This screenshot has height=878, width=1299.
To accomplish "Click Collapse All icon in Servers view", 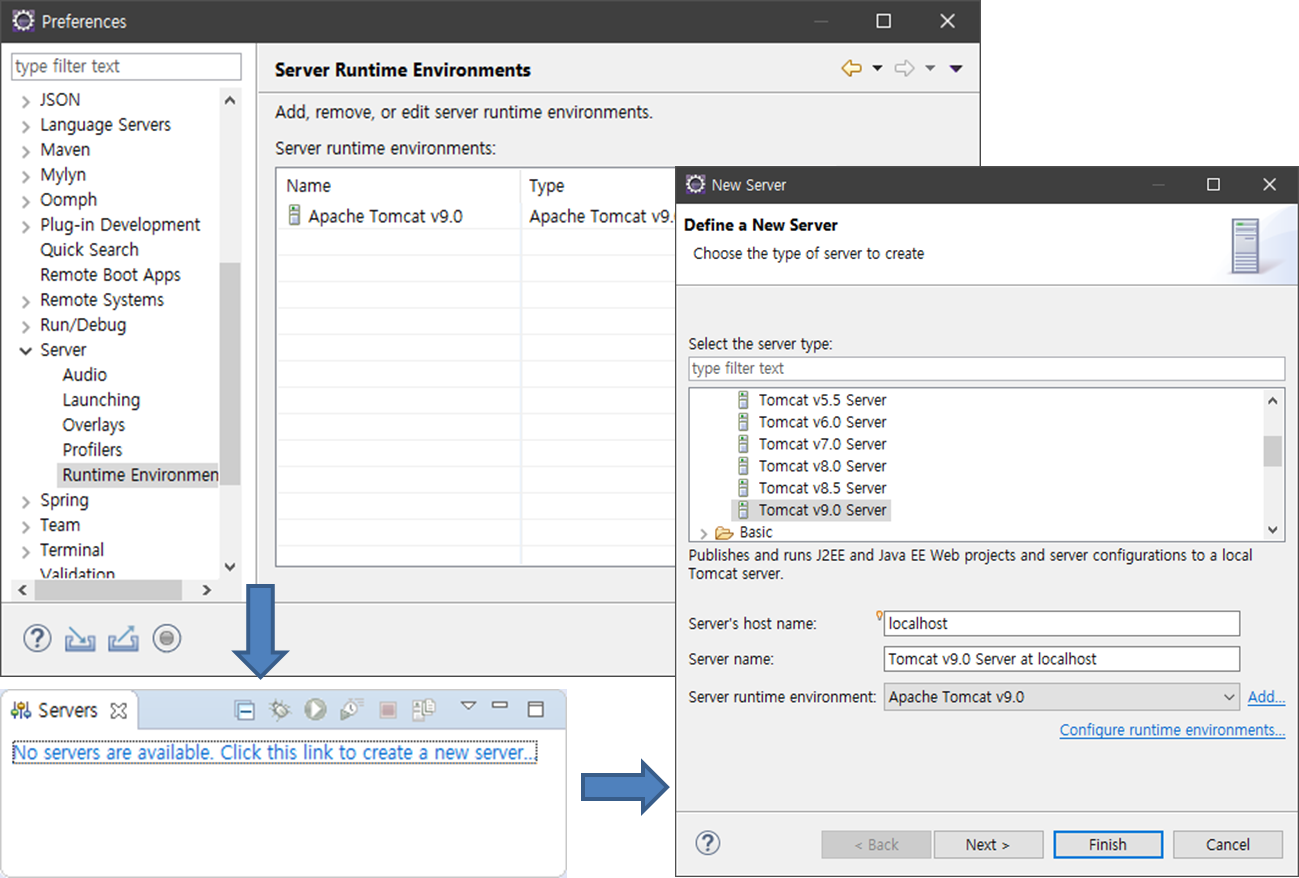I will pos(245,710).
